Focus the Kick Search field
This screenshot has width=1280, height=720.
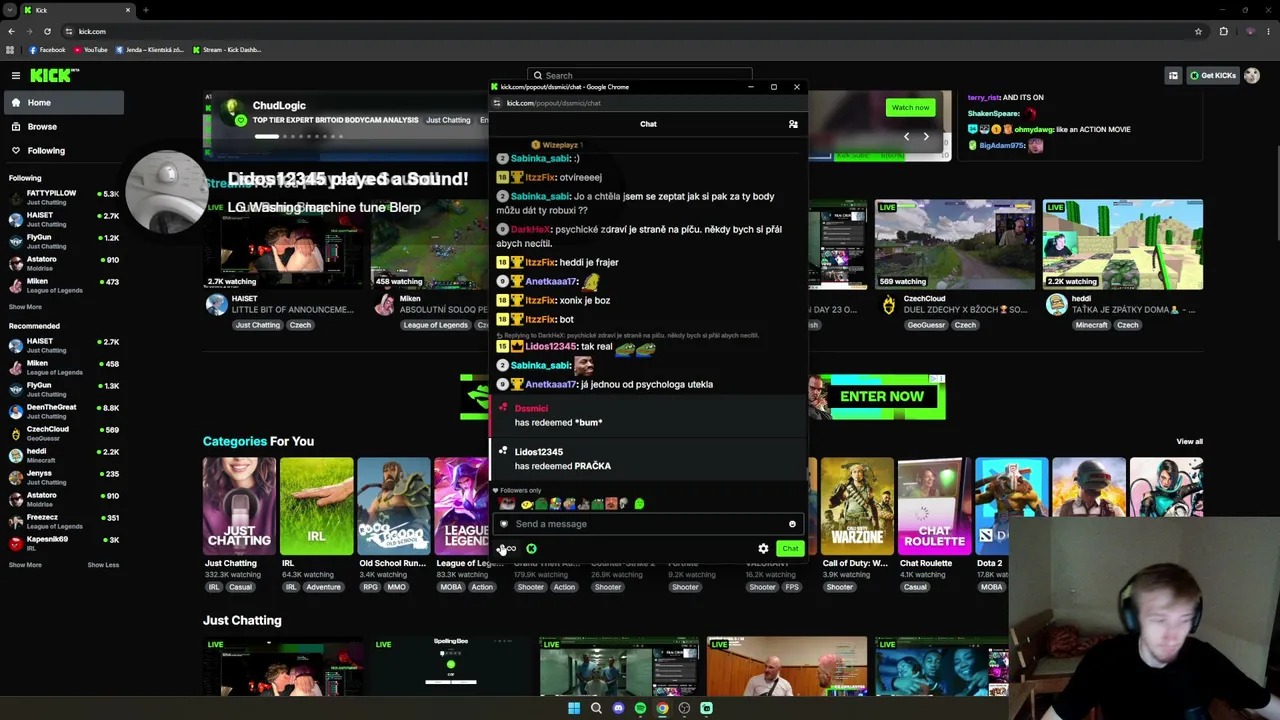coord(640,75)
